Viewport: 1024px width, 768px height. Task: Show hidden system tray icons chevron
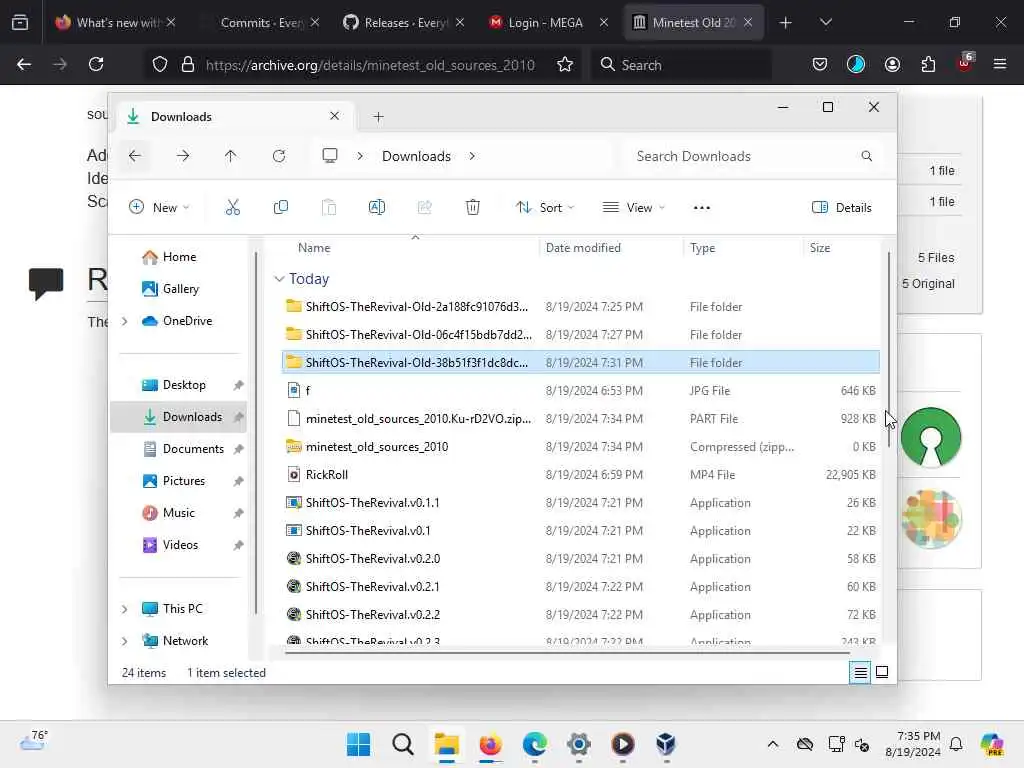point(773,744)
